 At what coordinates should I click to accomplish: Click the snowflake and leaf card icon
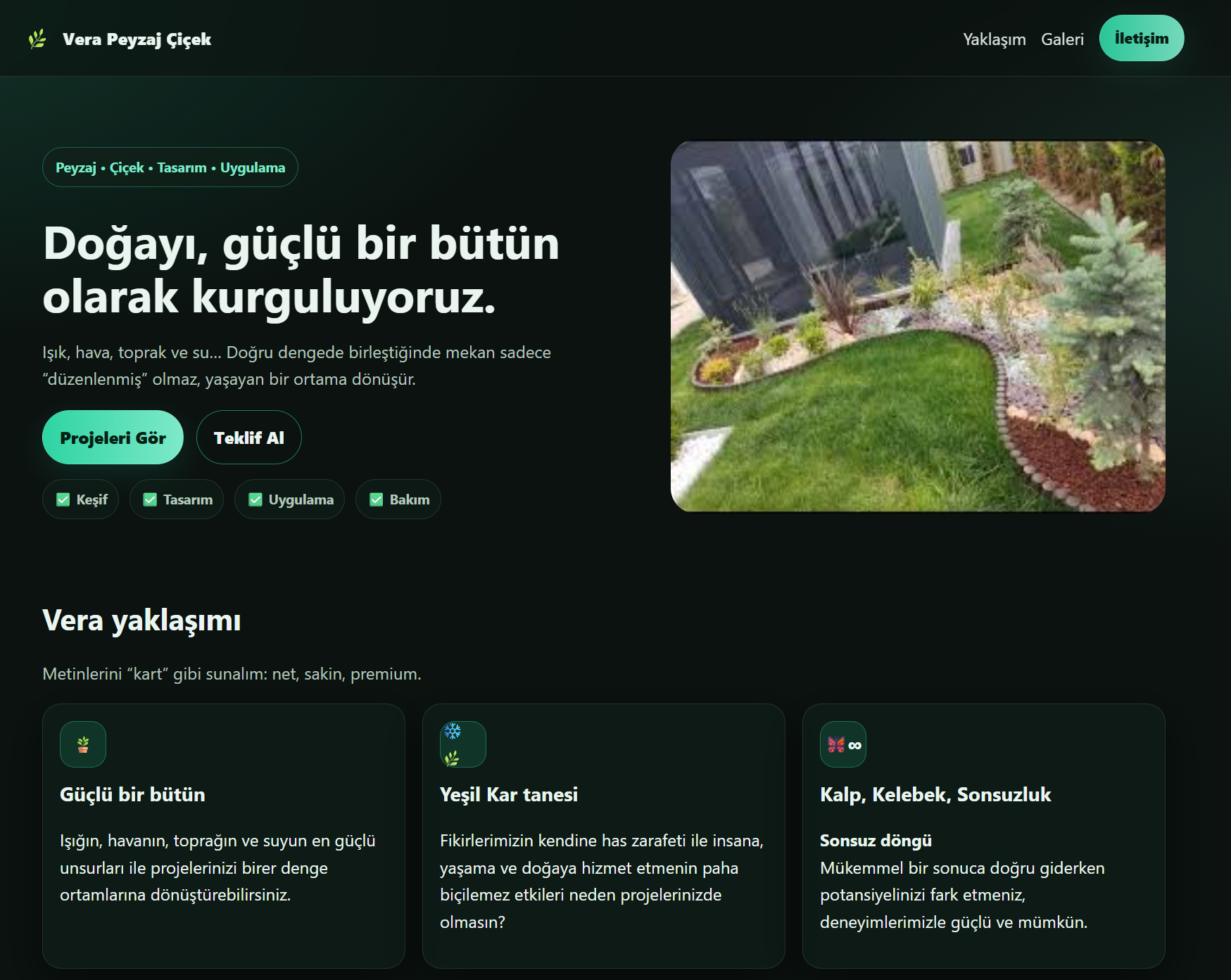point(462,744)
